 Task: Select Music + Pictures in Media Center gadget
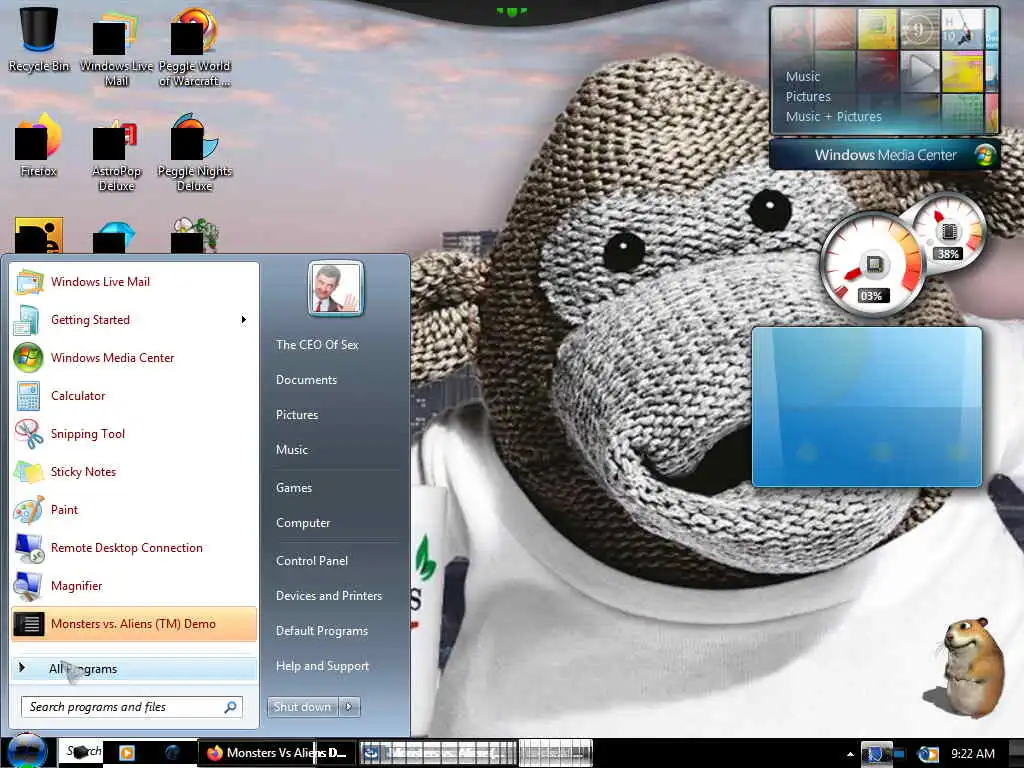pos(833,116)
